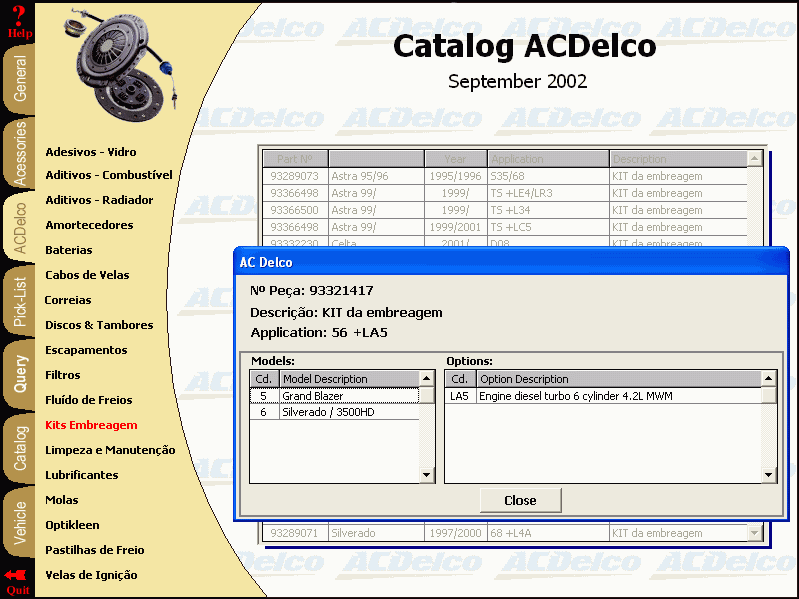The image size is (799, 599).
Task: Click the 1997/2000 year cell
Action: 456,533
